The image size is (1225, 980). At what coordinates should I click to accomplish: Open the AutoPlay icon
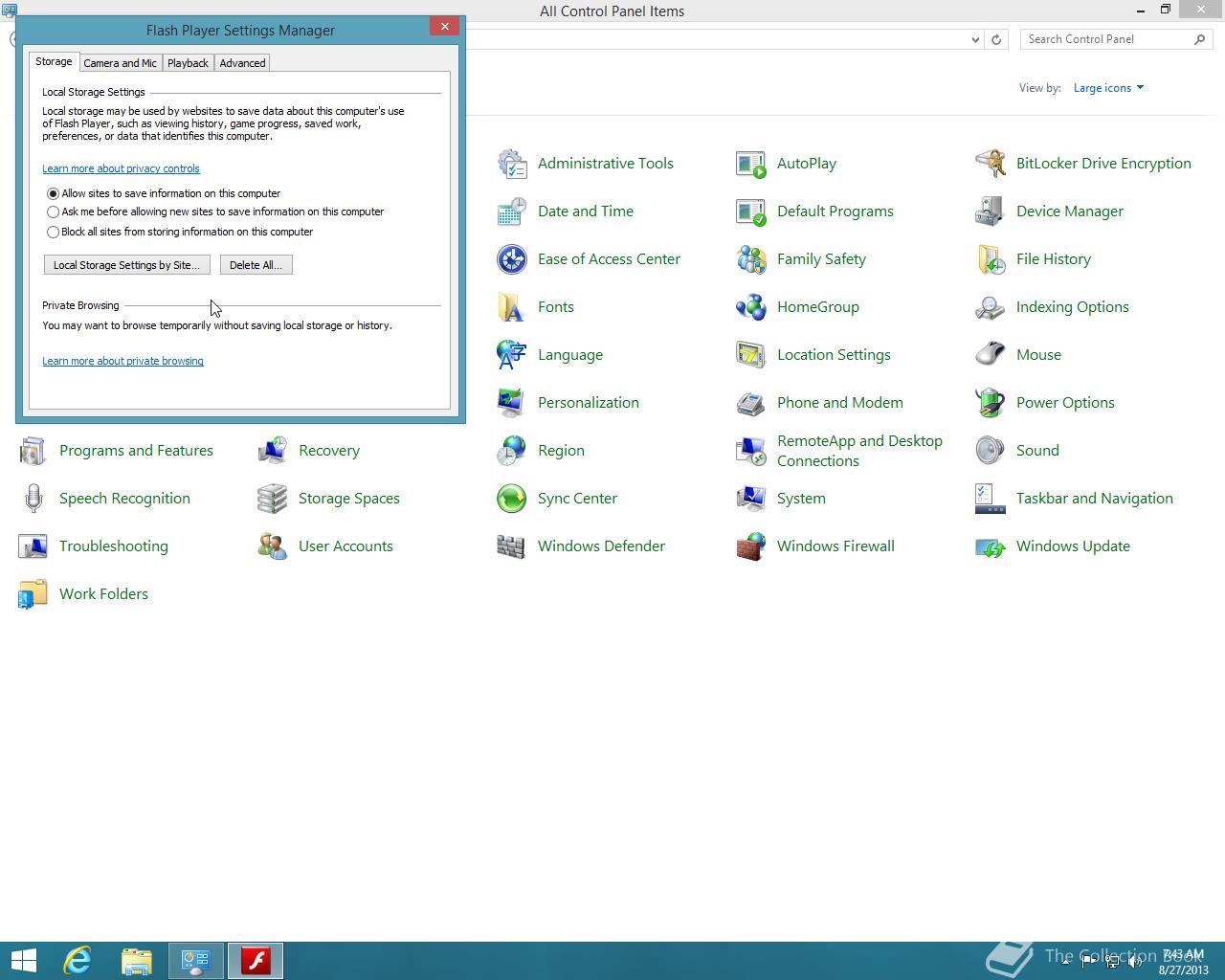751,164
